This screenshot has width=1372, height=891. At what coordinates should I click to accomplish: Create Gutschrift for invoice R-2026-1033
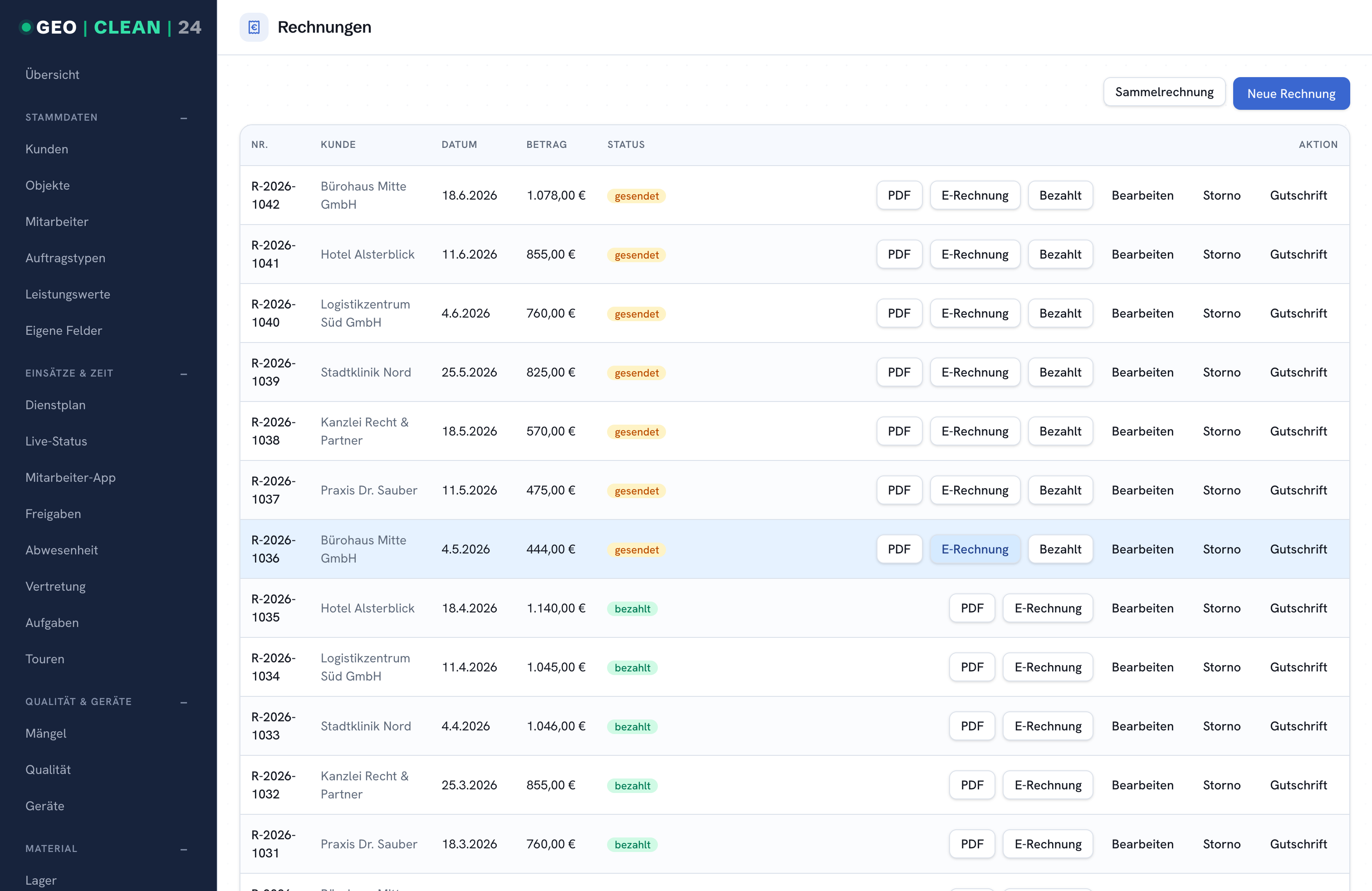point(1298,726)
